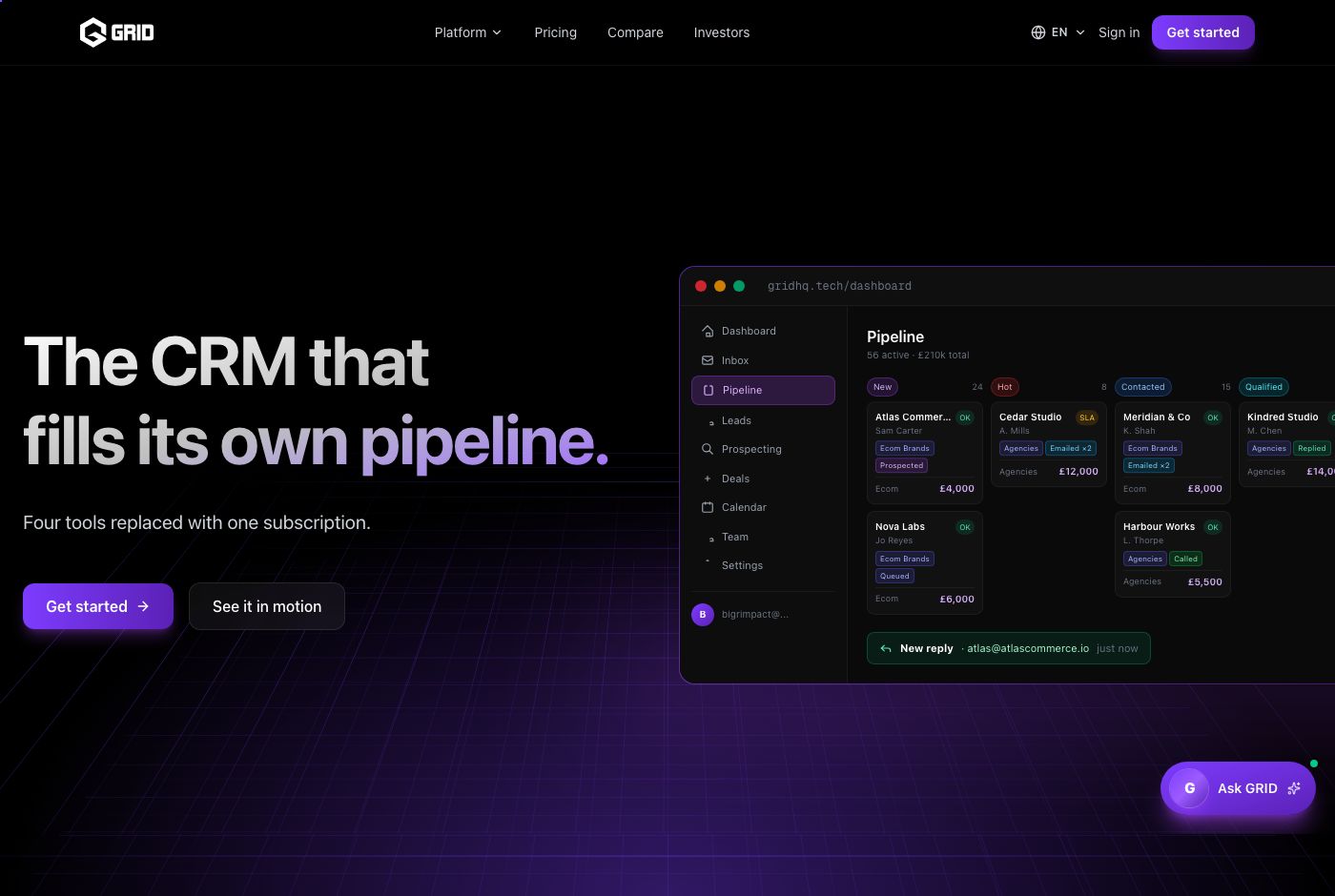Expand the Platform menu

pos(468,32)
